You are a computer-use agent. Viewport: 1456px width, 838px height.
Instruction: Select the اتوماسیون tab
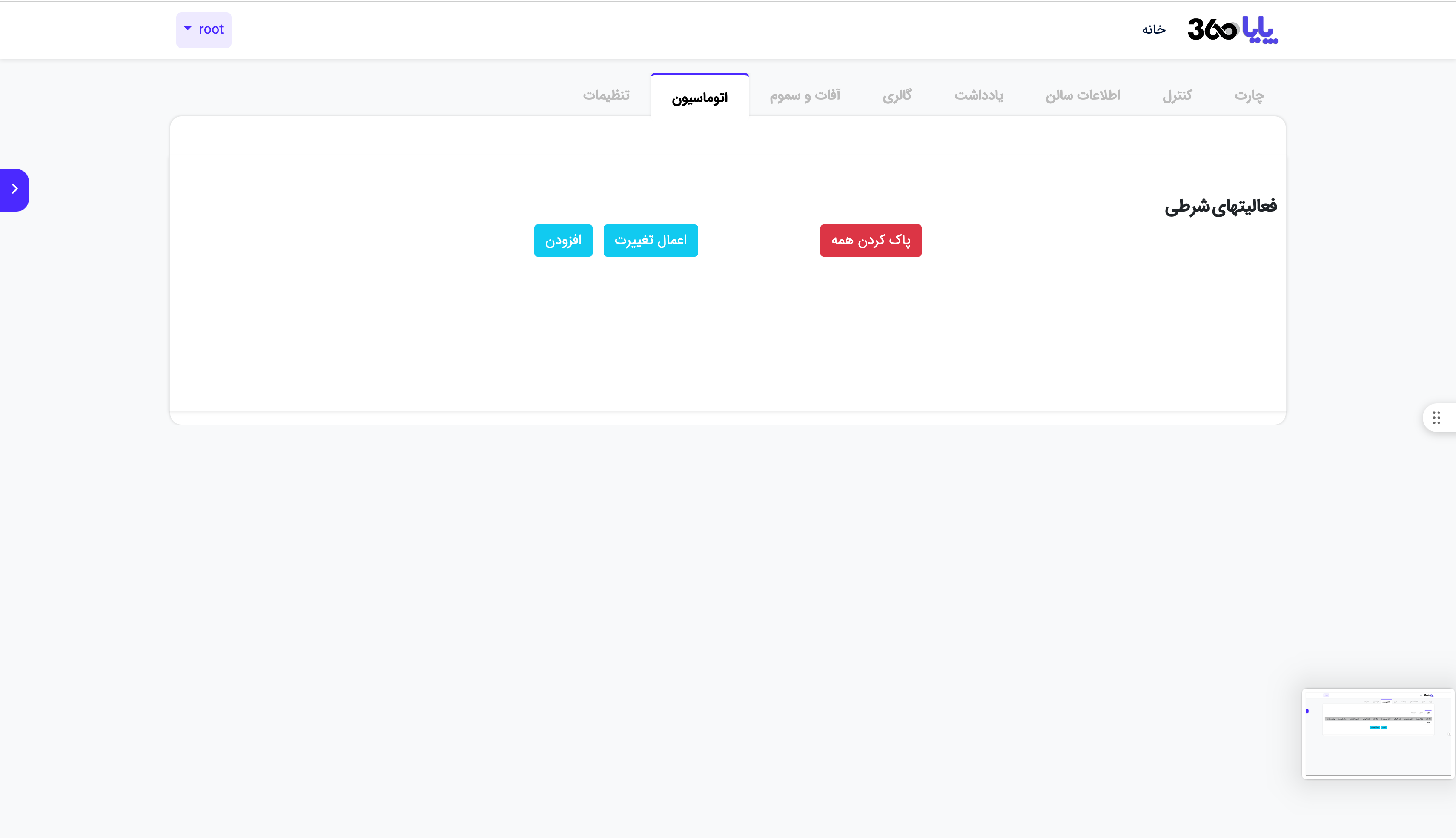coord(699,97)
